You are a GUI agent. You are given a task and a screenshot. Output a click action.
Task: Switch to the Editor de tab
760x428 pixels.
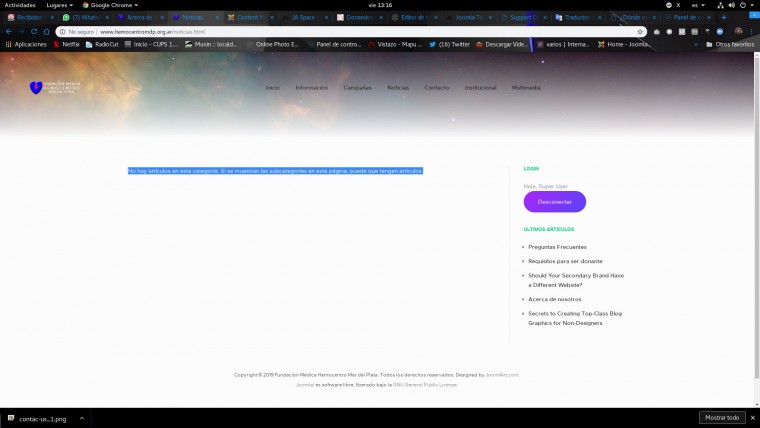(x=412, y=17)
